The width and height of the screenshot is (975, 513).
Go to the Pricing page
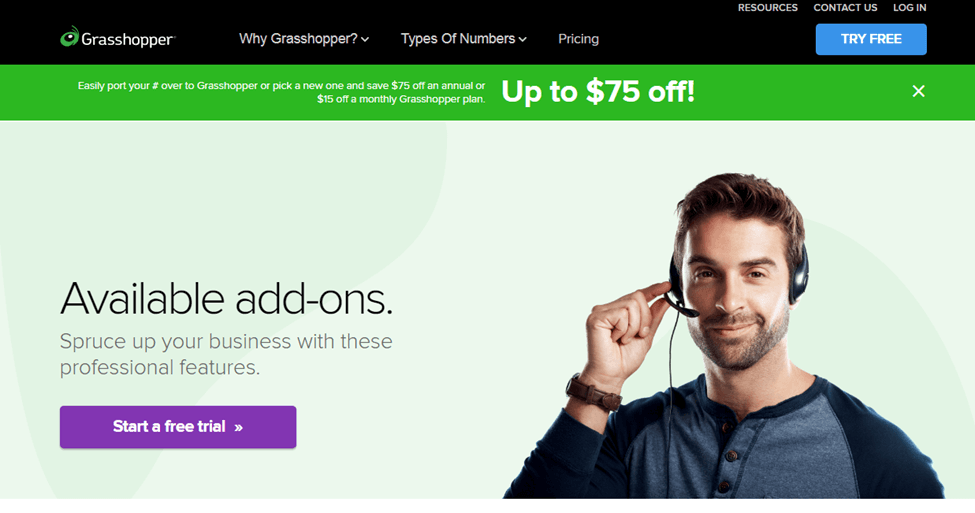coord(578,39)
